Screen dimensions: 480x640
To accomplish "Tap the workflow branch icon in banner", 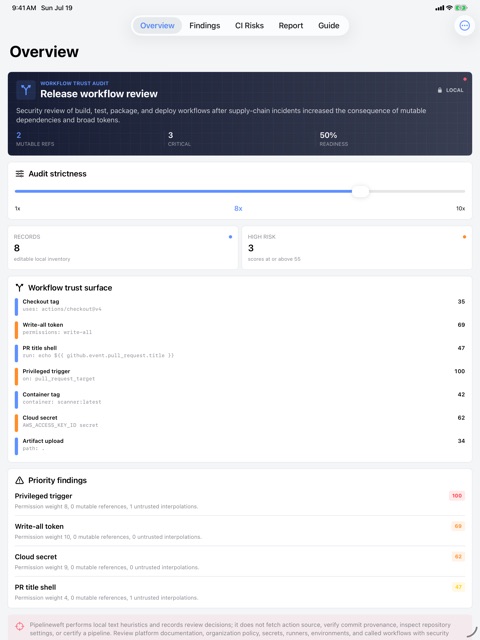I will [x=26, y=90].
